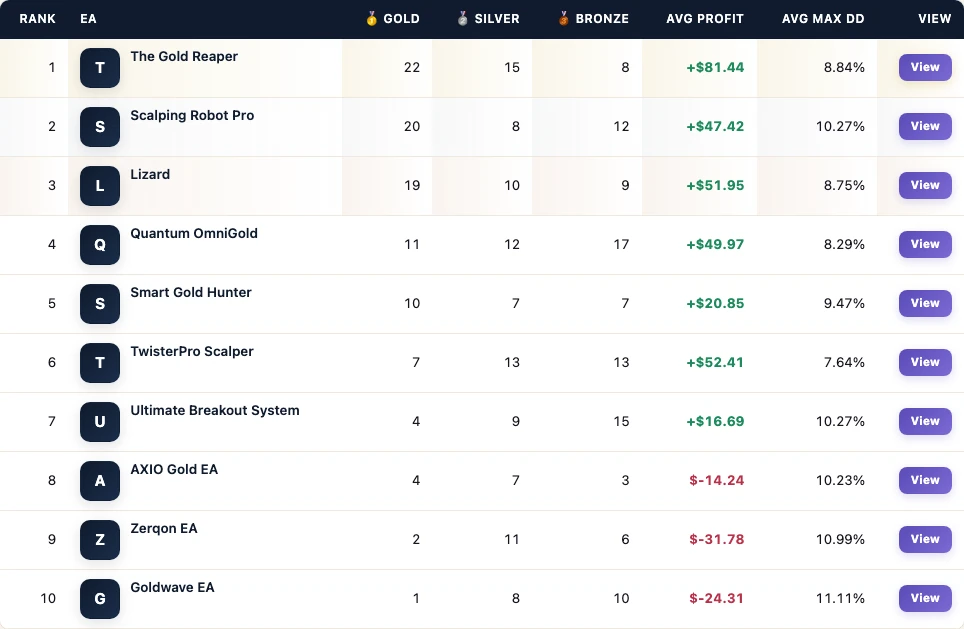View Ultimate Breakout System details
Screen dimensions: 964x629
(x=925, y=421)
